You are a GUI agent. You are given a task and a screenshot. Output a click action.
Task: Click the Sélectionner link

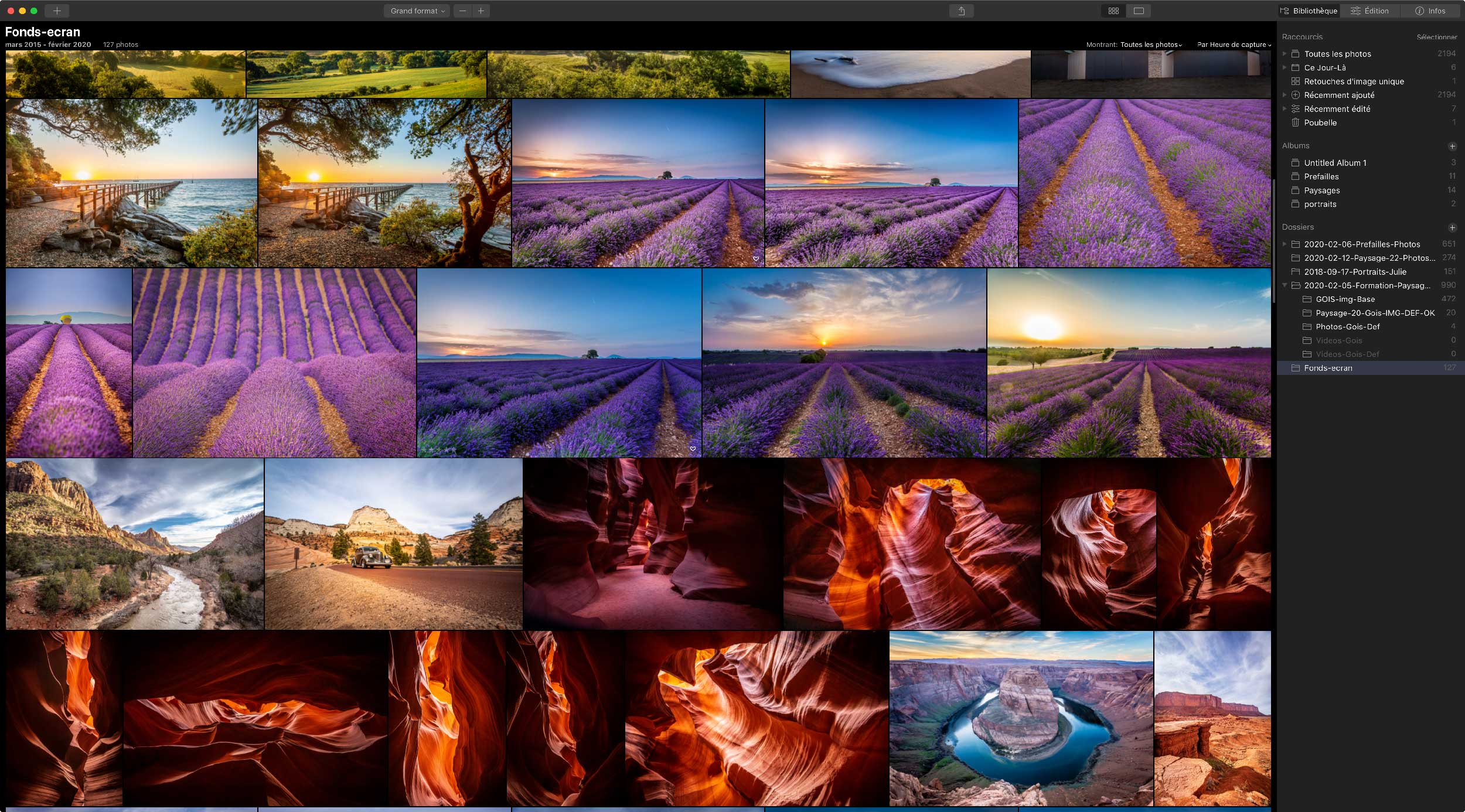(1436, 37)
